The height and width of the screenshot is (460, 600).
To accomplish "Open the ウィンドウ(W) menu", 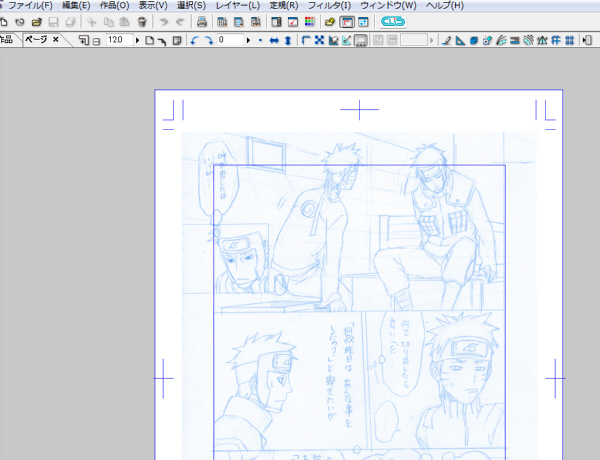I will (x=388, y=6).
